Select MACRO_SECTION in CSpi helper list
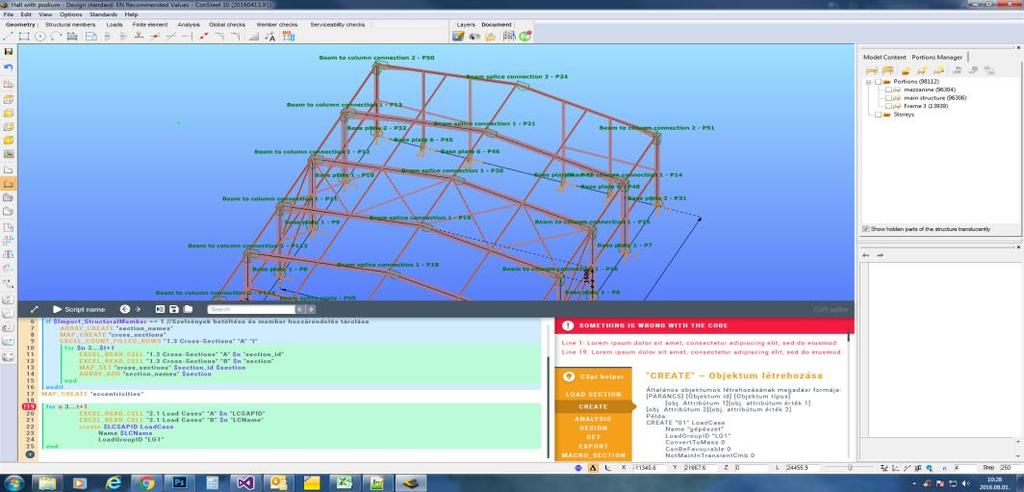Screen dimensions: 1024x492 pyautogui.click(x=593, y=455)
